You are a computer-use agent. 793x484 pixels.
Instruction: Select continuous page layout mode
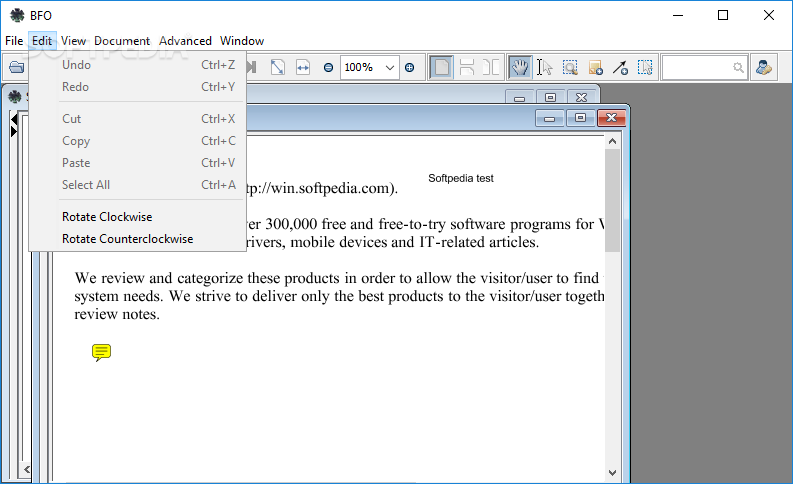(x=467, y=67)
